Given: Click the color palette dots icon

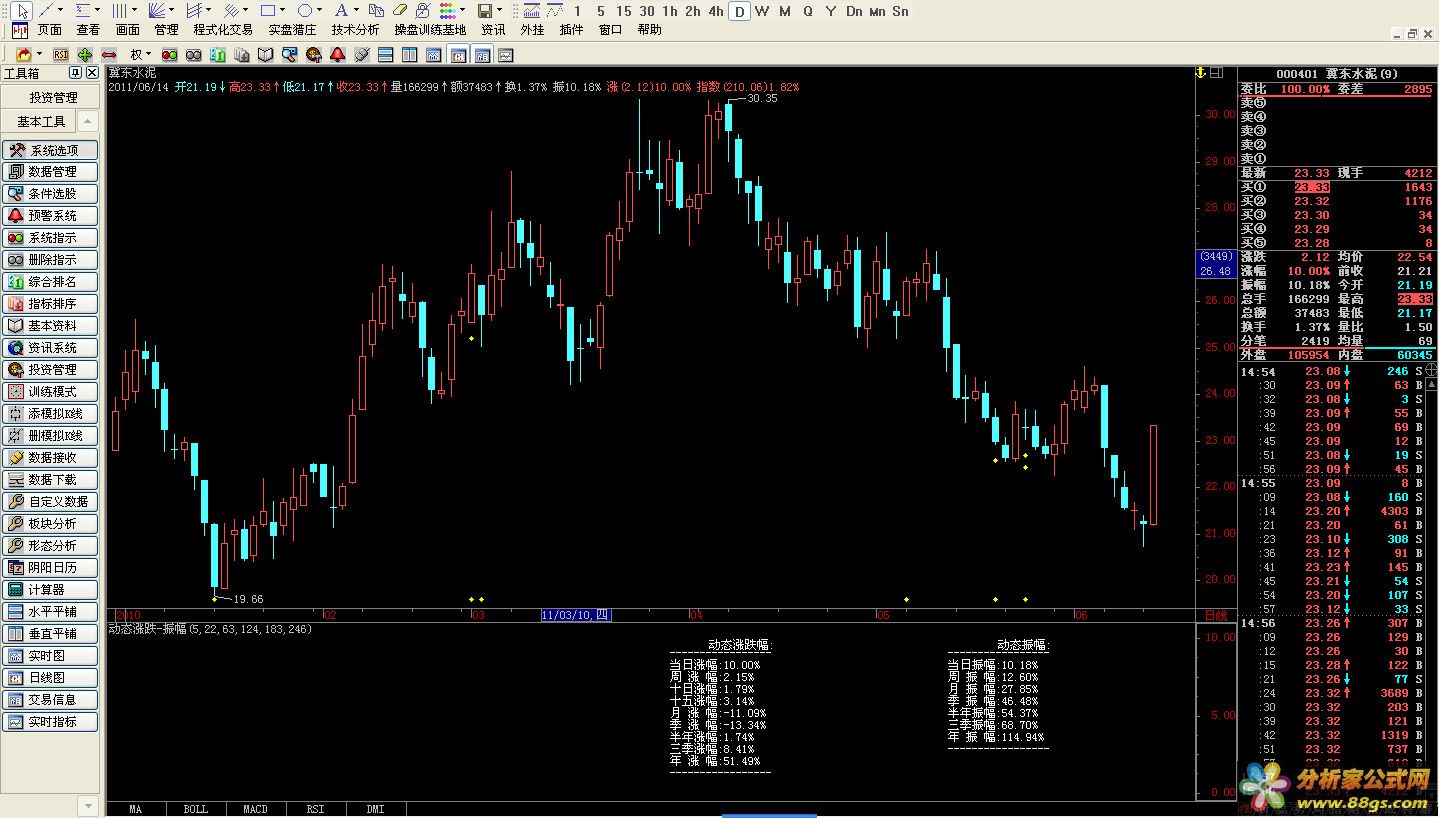Looking at the screenshot, I should pos(447,11).
